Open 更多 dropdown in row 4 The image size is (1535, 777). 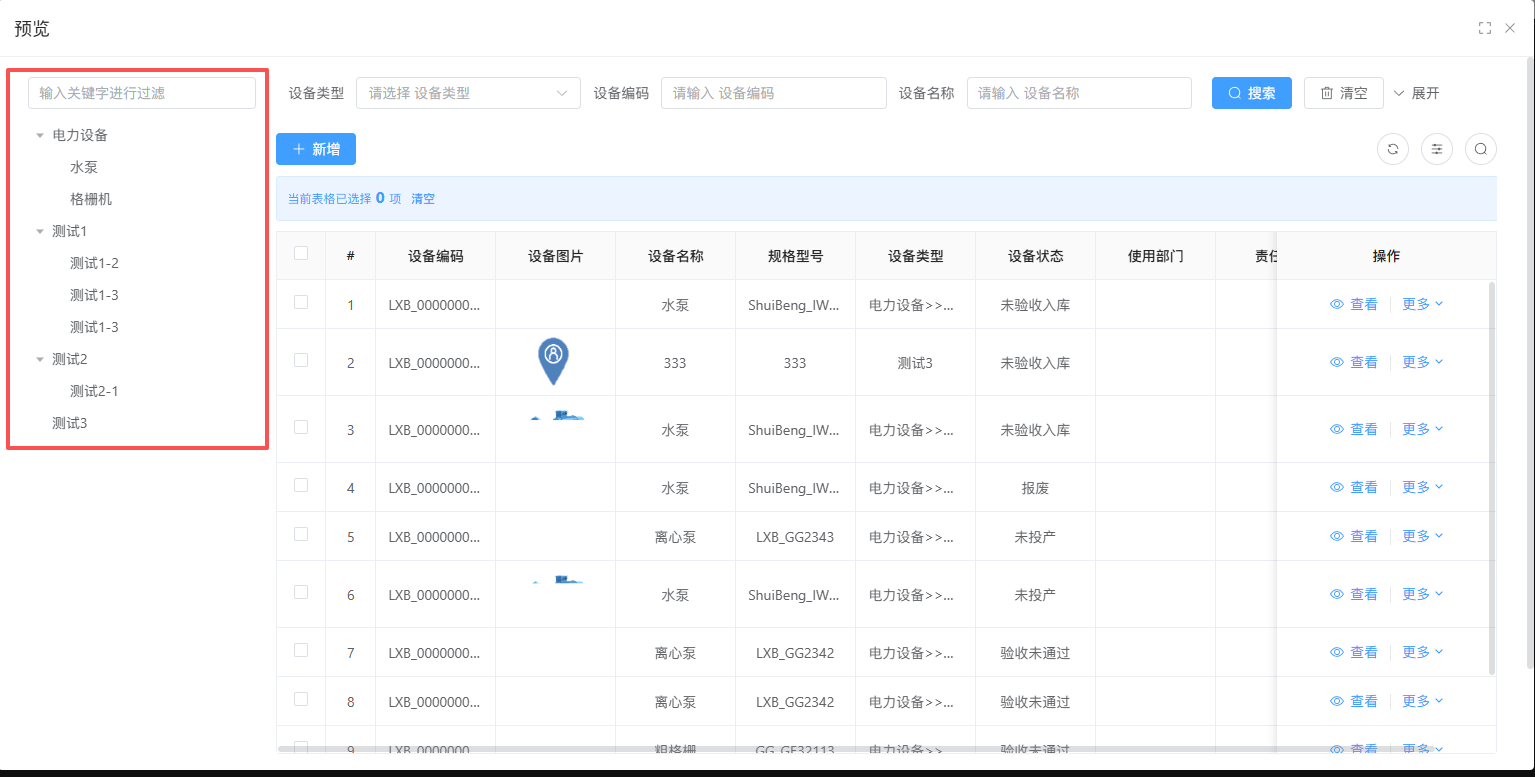click(x=1422, y=487)
